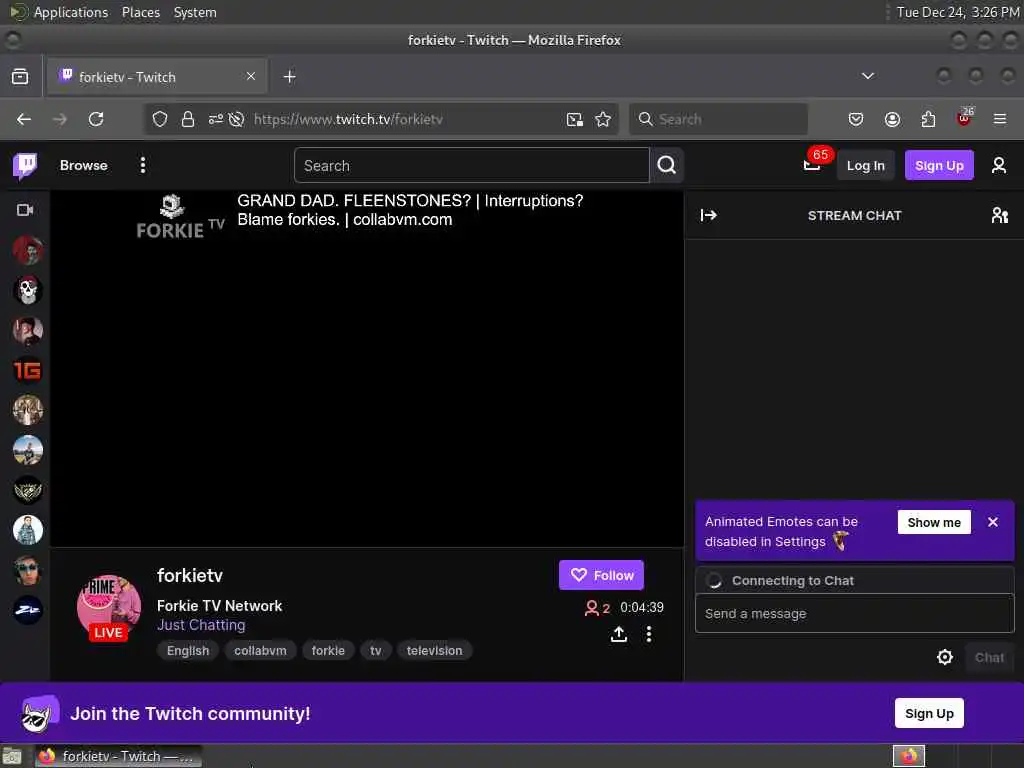Reload the current page

[96, 119]
